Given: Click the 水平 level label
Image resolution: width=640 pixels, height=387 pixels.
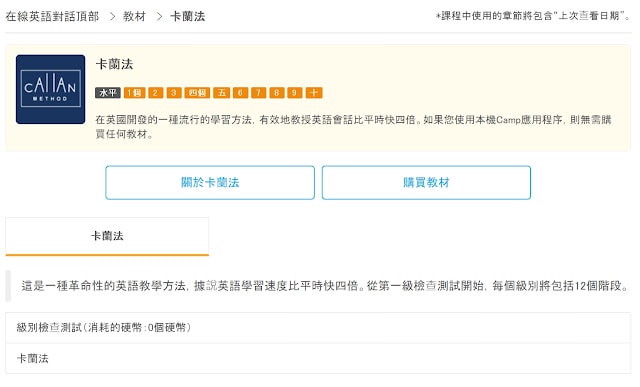Looking at the screenshot, I should [x=108, y=93].
